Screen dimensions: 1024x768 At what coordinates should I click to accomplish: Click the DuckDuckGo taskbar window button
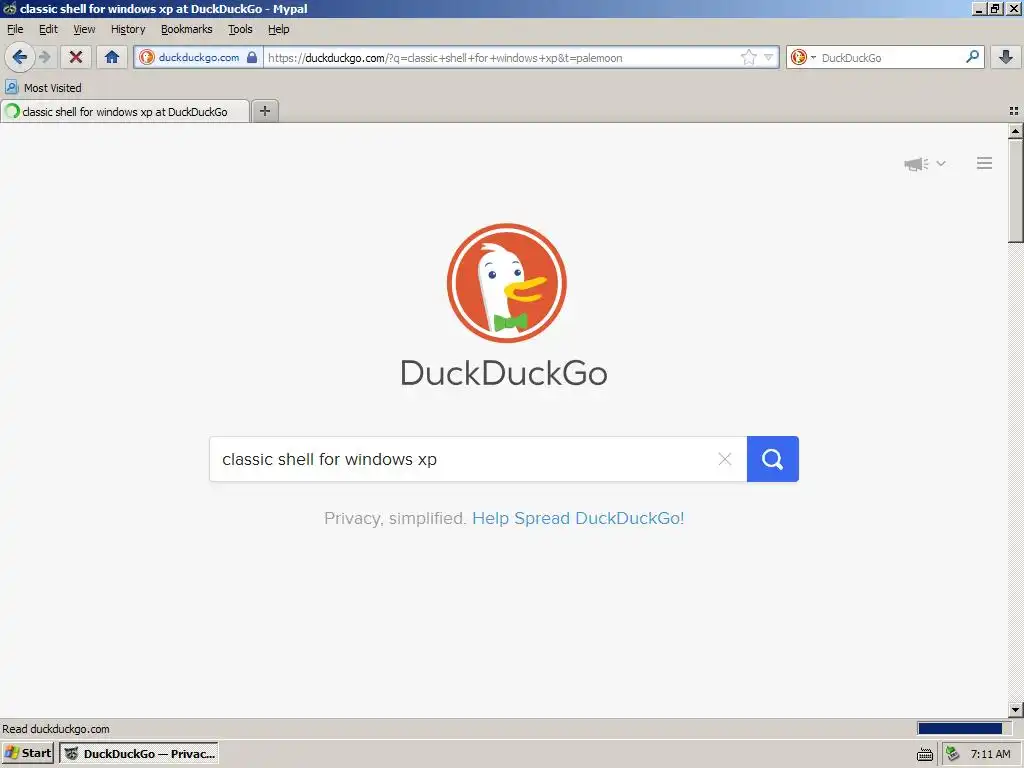139,754
